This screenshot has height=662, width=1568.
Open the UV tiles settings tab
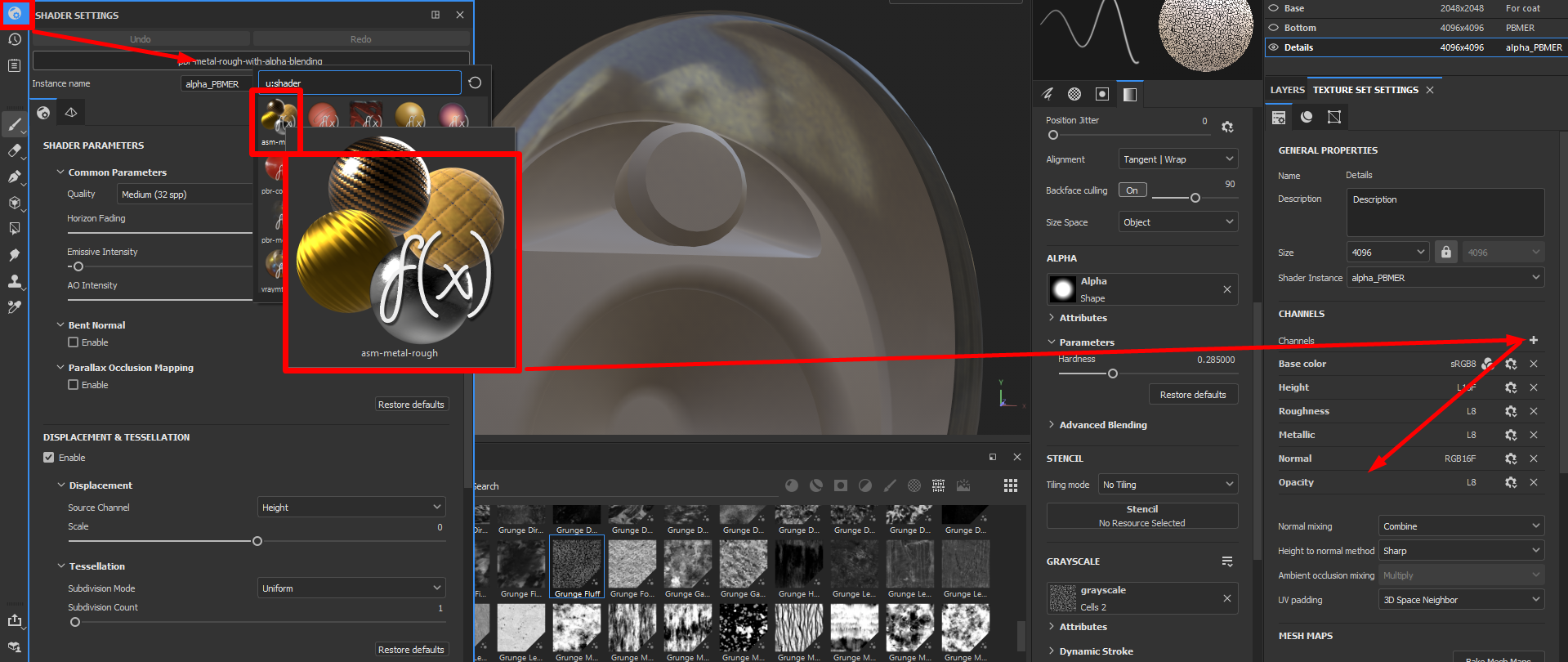coord(1334,117)
